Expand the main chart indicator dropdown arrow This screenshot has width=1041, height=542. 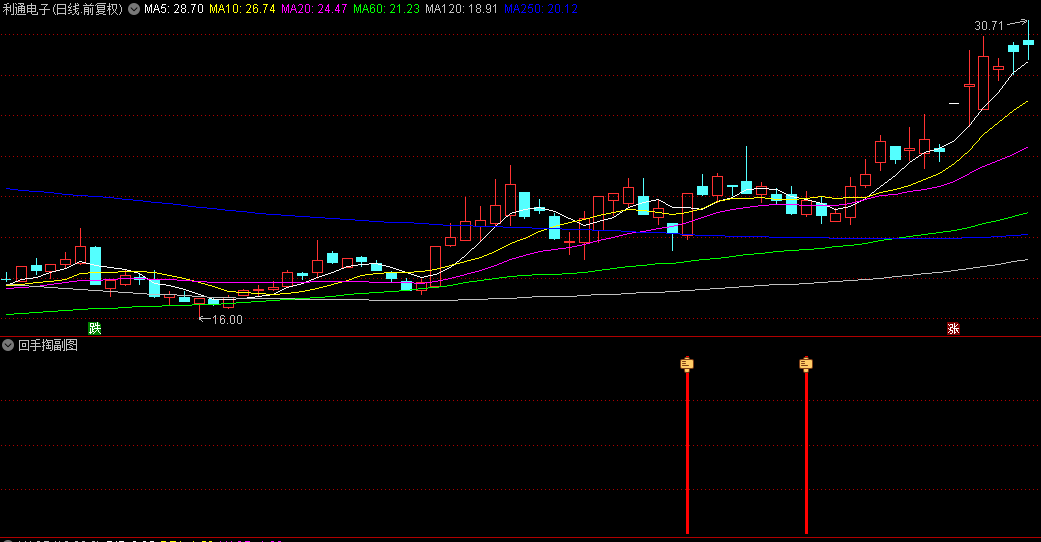pos(134,9)
